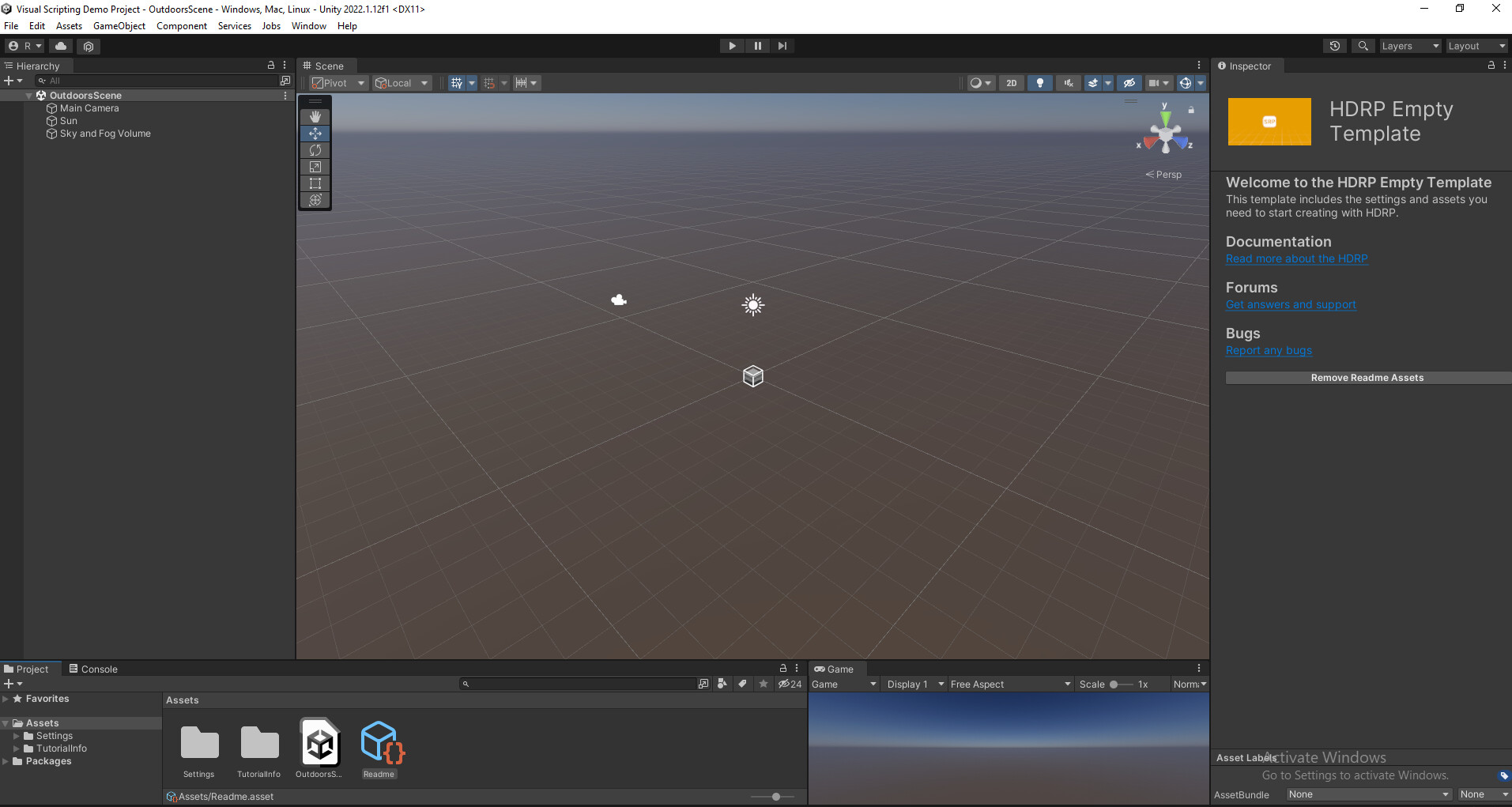Click the Project search-by-type icon
1512x807 pixels.
[722, 684]
